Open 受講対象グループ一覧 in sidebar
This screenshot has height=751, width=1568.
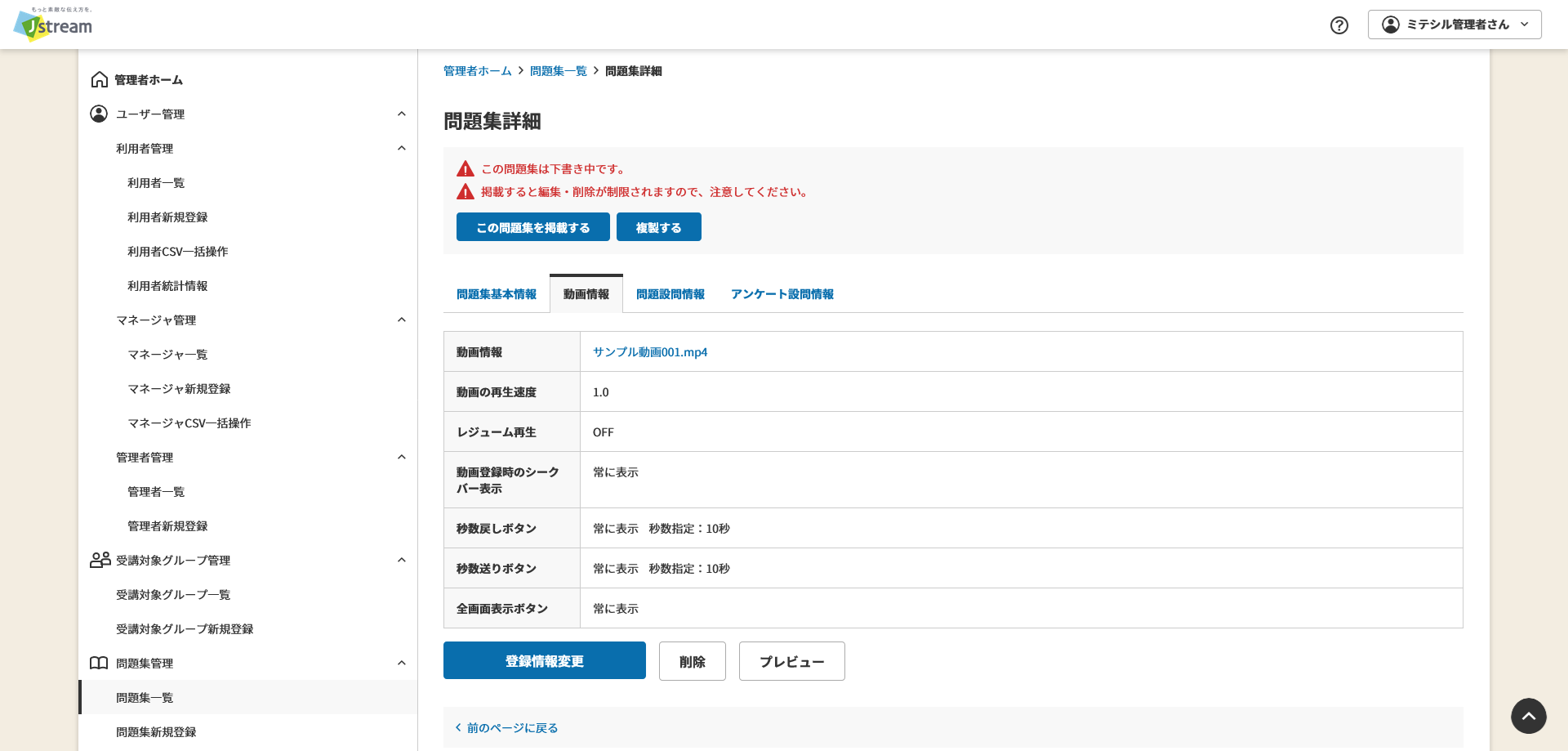click(173, 595)
